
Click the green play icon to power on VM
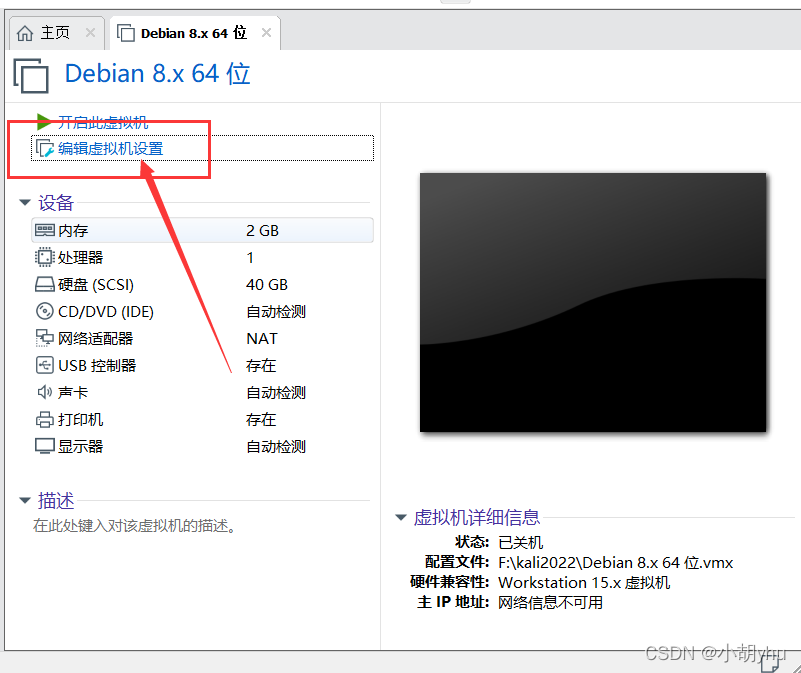click(43, 122)
